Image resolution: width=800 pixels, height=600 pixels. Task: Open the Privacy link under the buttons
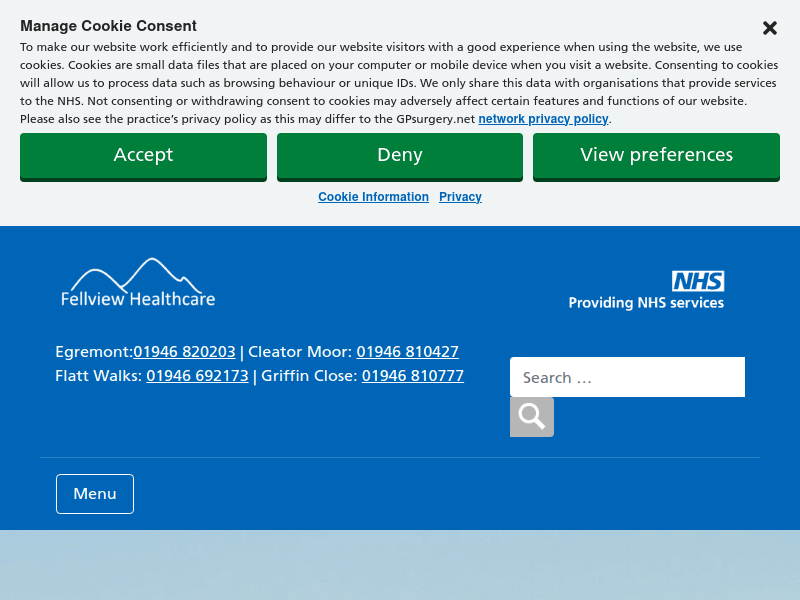(x=460, y=197)
